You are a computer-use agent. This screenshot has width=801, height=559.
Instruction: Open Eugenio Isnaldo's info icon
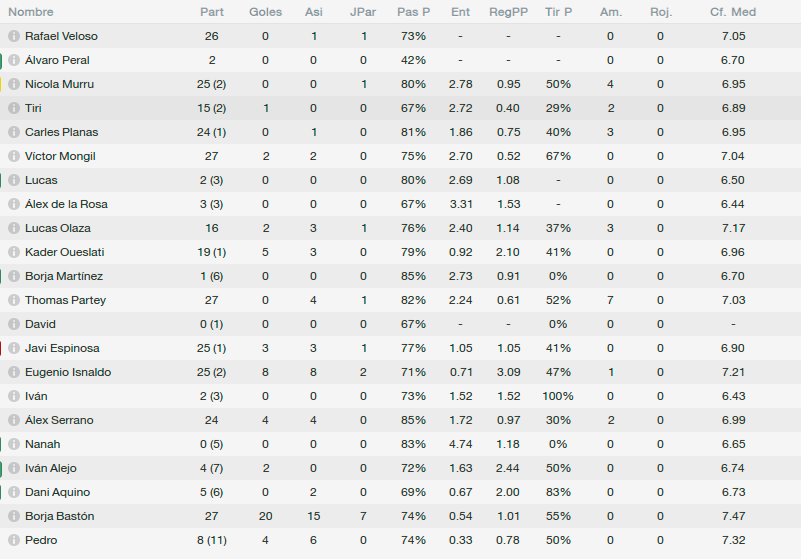pos(14,372)
